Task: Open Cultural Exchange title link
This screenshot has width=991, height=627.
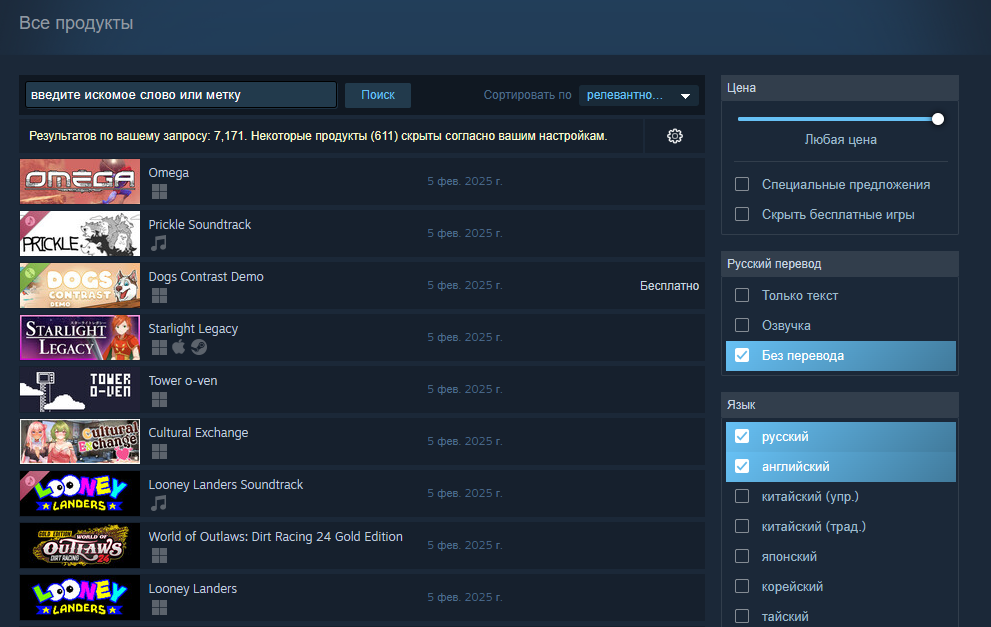Action: click(198, 432)
